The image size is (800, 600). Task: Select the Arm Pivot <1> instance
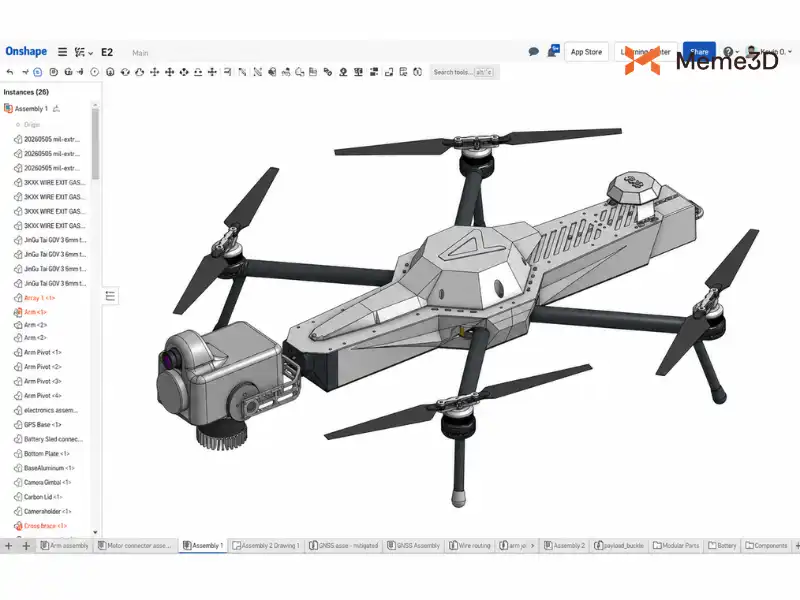[42, 353]
